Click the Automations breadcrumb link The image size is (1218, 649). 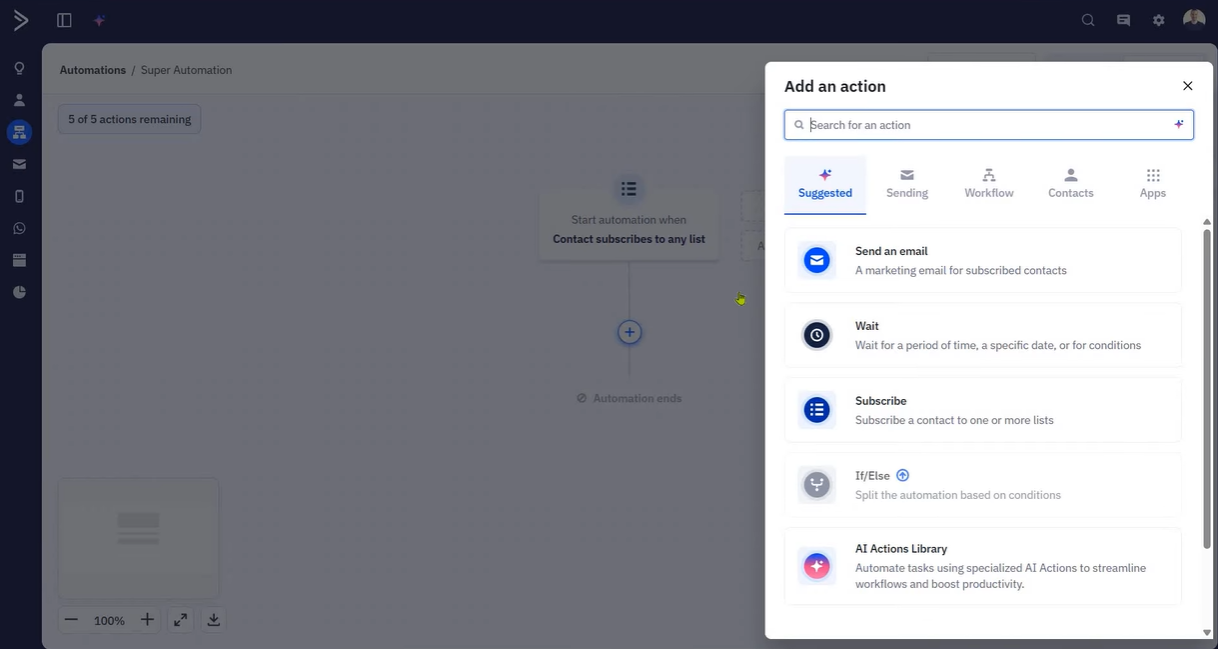coord(93,70)
